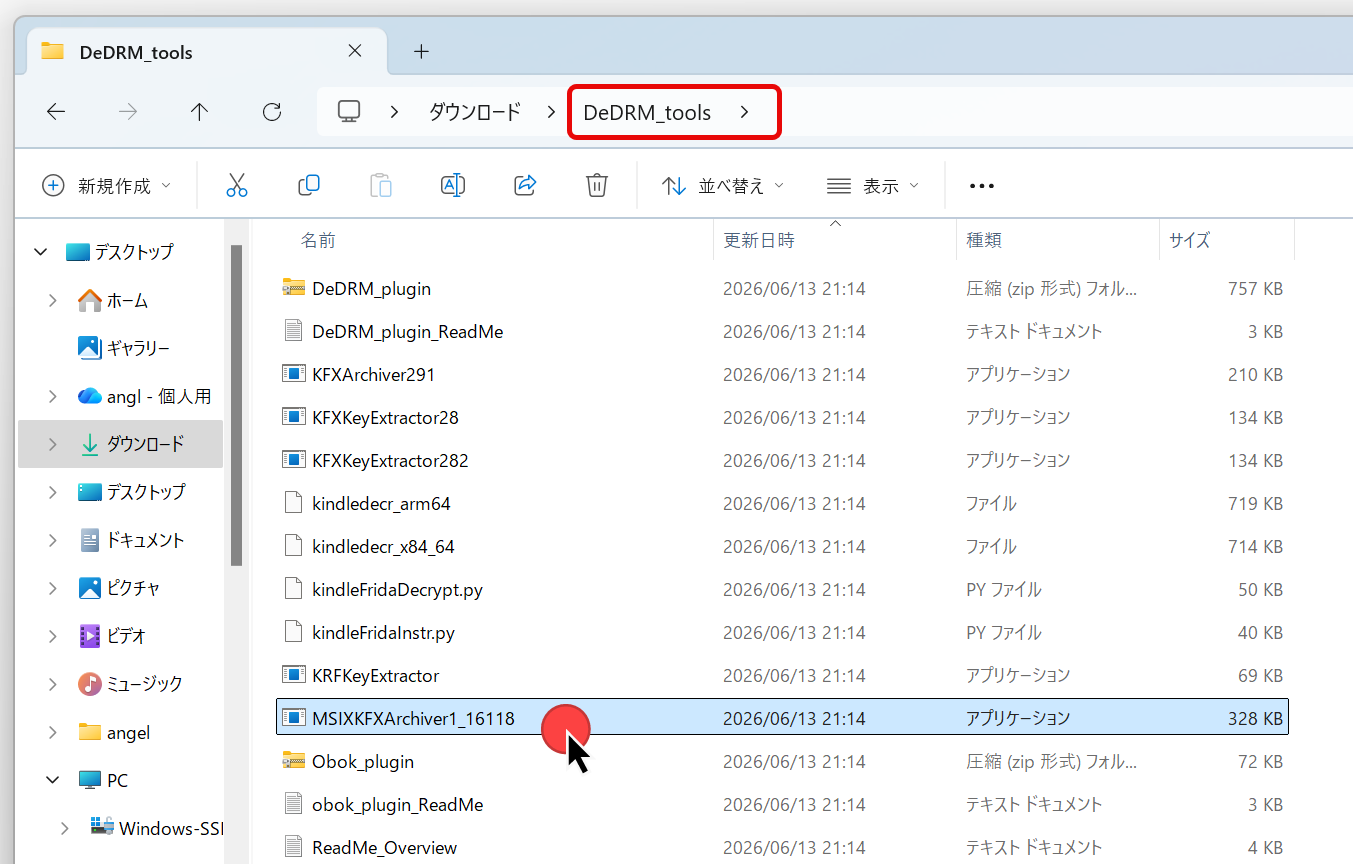This screenshot has width=1353, height=864.
Task: Click the kindleFridaDecrypt.py file icon
Action: (293, 589)
